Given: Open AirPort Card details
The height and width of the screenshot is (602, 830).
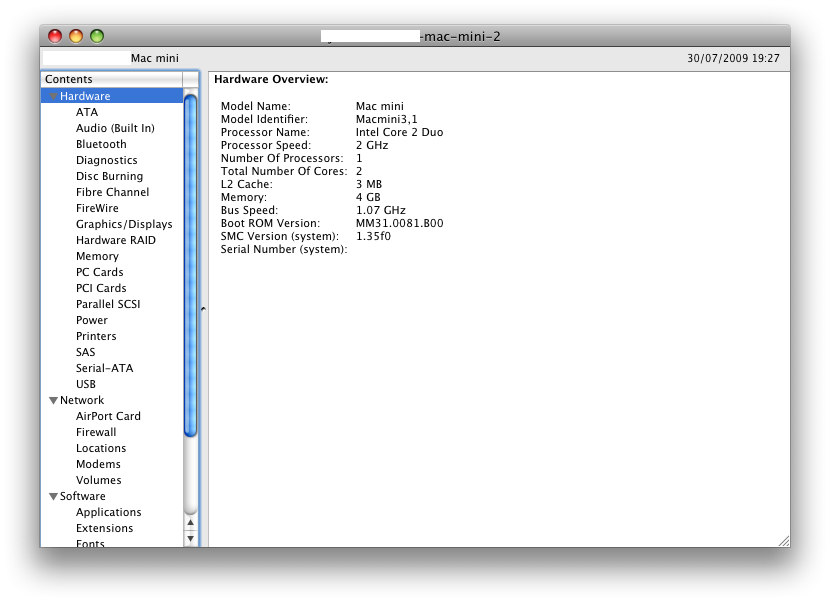Looking at the screenshot, I should tap(108, 416).
